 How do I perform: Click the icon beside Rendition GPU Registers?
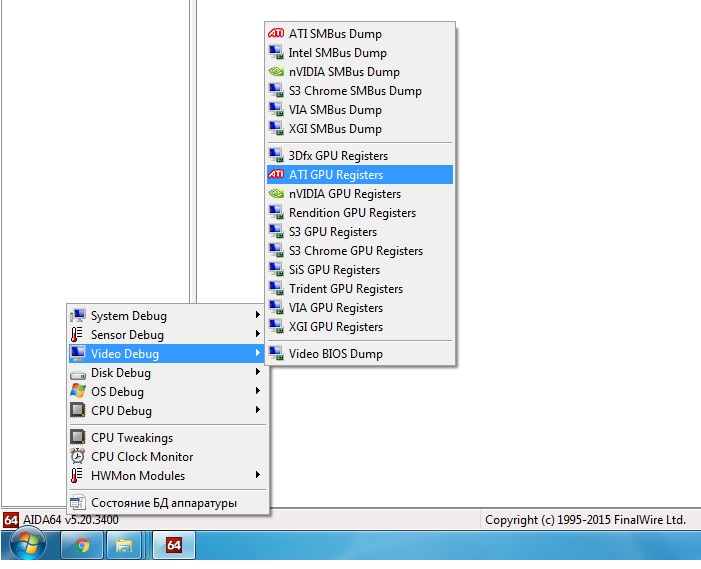276,213
